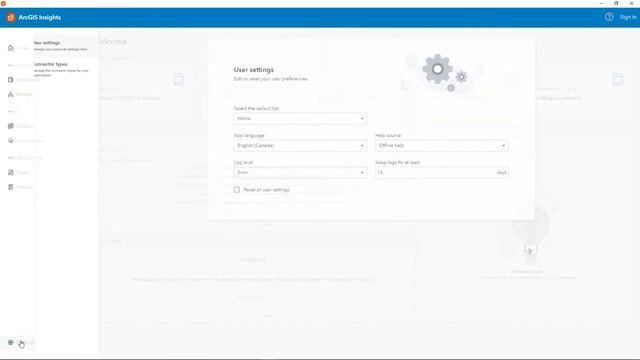The image size is (640, 360).
Task: Click the Sign In link
Action: tap(628, 17)
